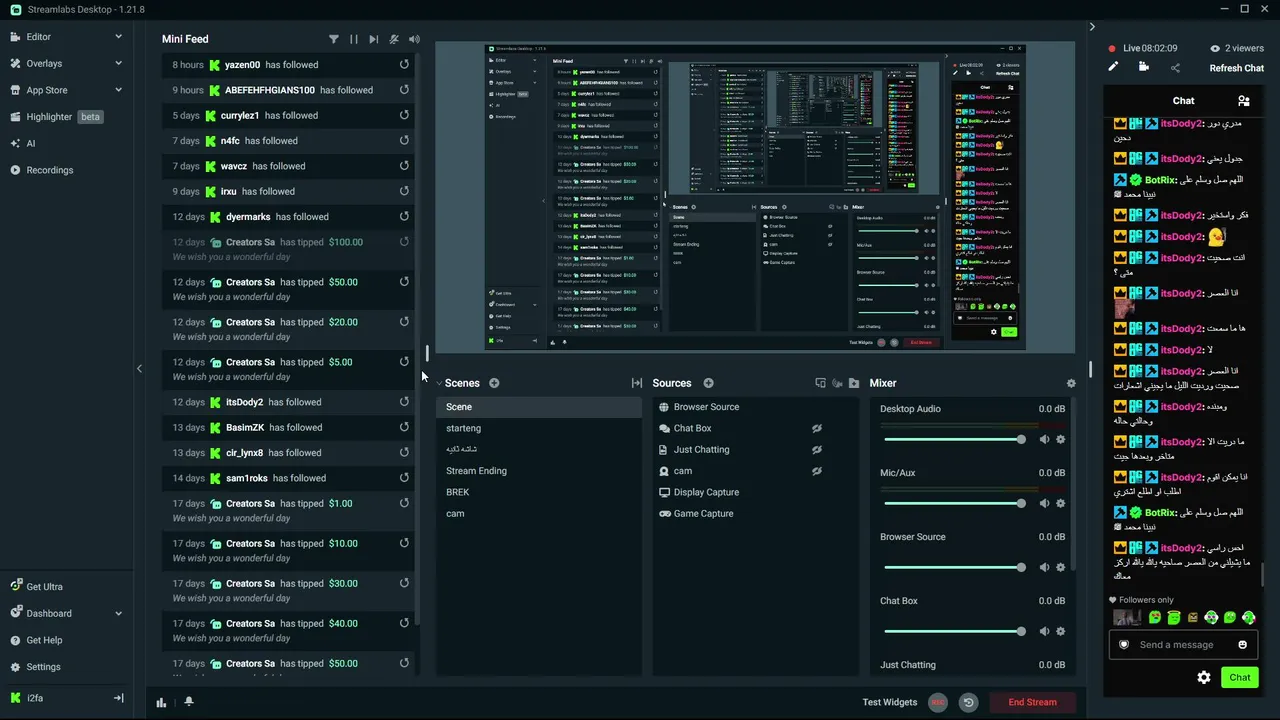Click the Test Widgets button
The image size is (1280, 720).
click(x=890, y=702)
